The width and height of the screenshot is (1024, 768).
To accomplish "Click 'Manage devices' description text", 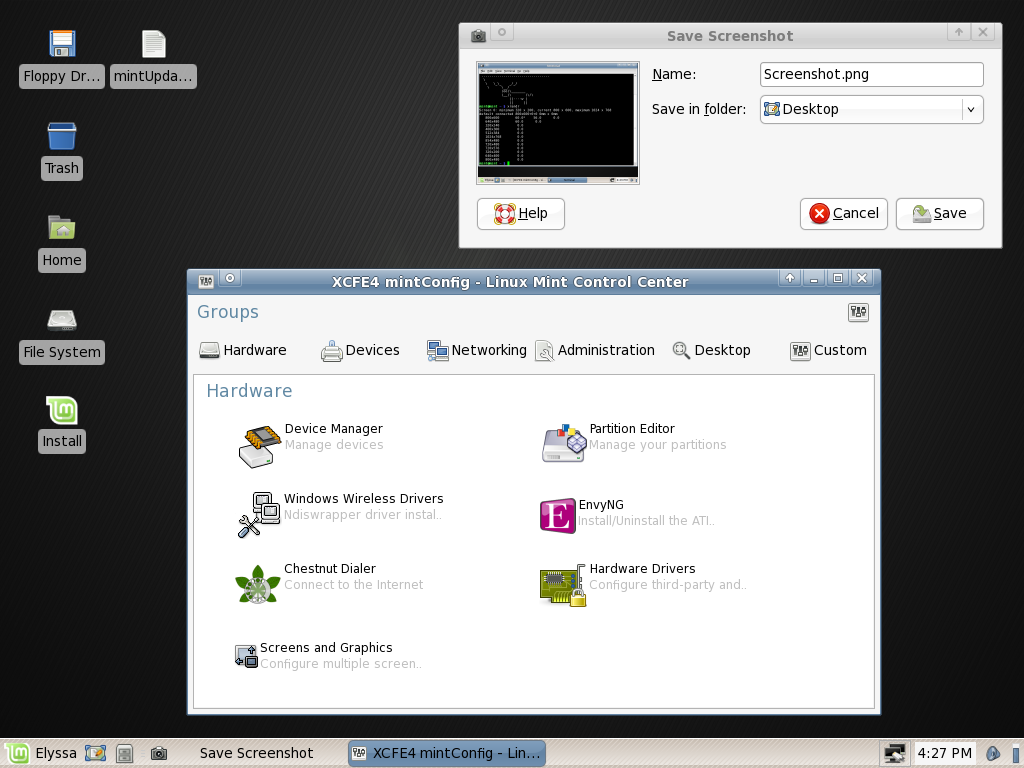I will point(334,445).
